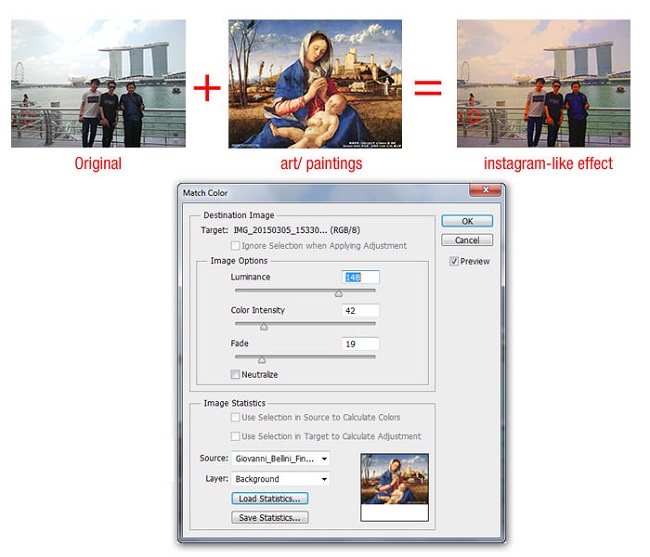Screen dimensions: 650x557
Task: Enable the Neutralize checkbox
Action: coord(236,375)
